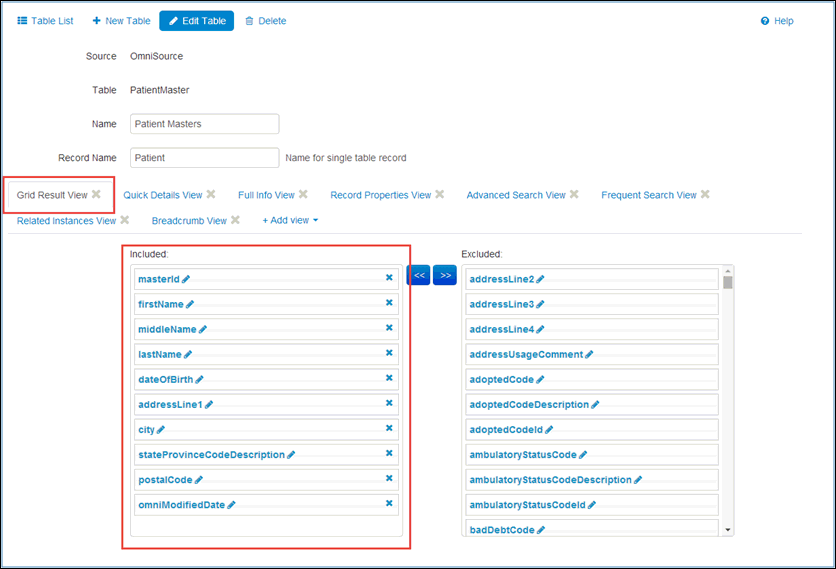Image resolution: width=836 pixels, height=569 pixels.
Task: Go to Table List
Action: (45, 21)
